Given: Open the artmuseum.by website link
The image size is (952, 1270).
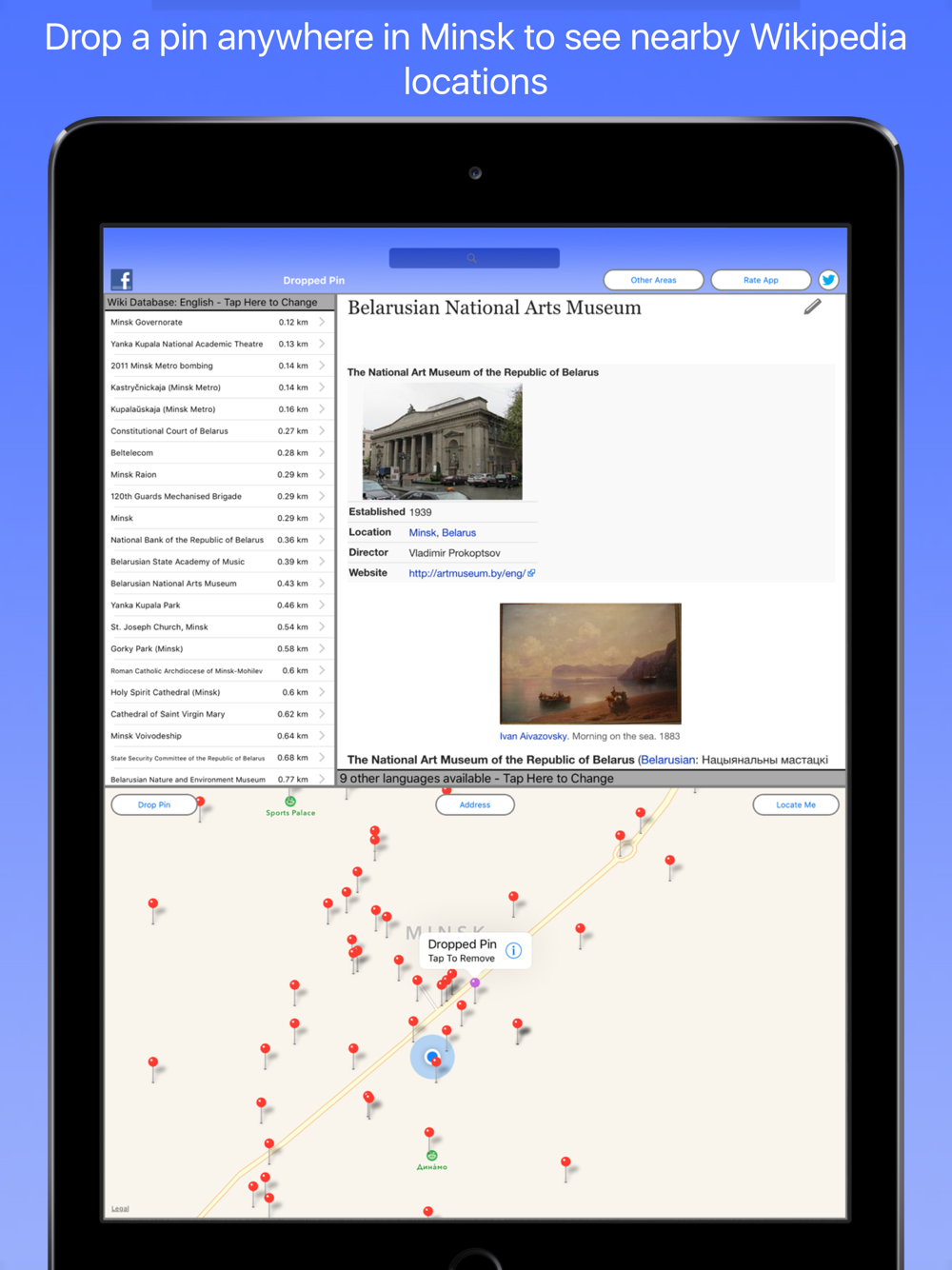Looking at the screenshot, I should point(471,573).
